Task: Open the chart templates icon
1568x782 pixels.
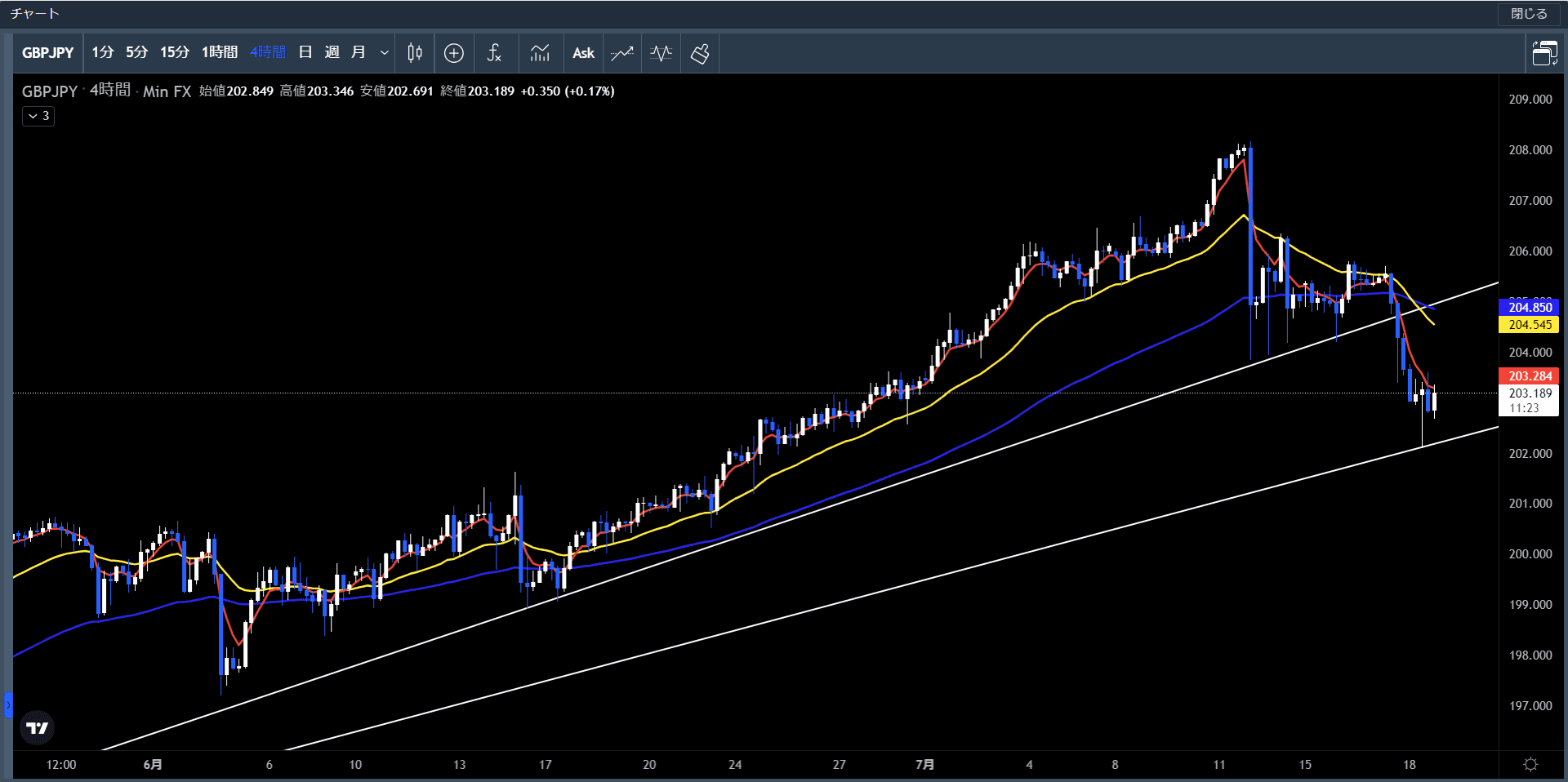Action: [540, 53]
